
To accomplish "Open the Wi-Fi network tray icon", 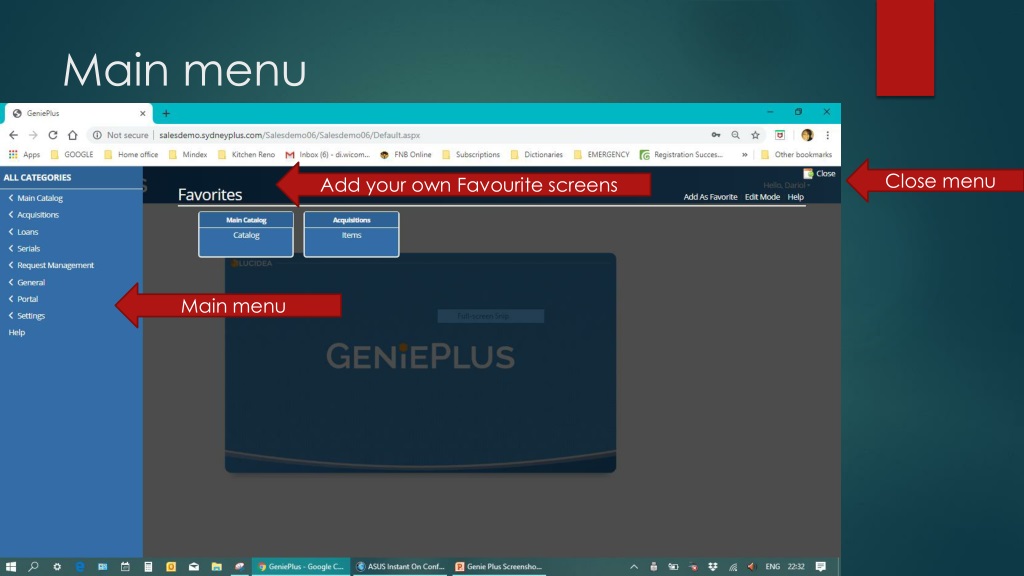I will [733, 567].
